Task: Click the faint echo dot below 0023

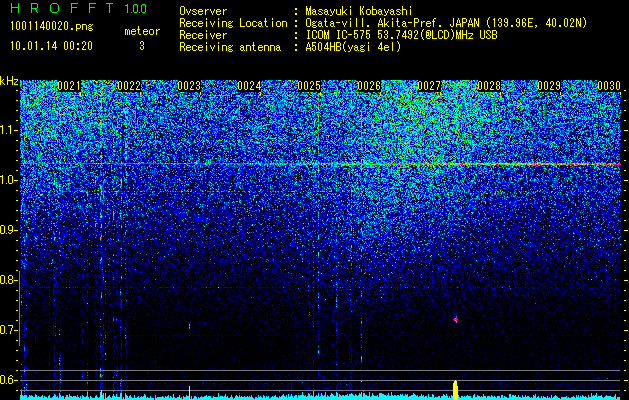Action: pyautogui.click(x=189, y=326)
